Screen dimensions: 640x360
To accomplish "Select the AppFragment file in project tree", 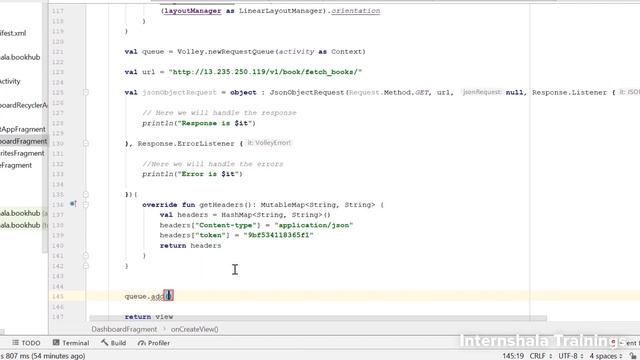I will tap(23, 129).
